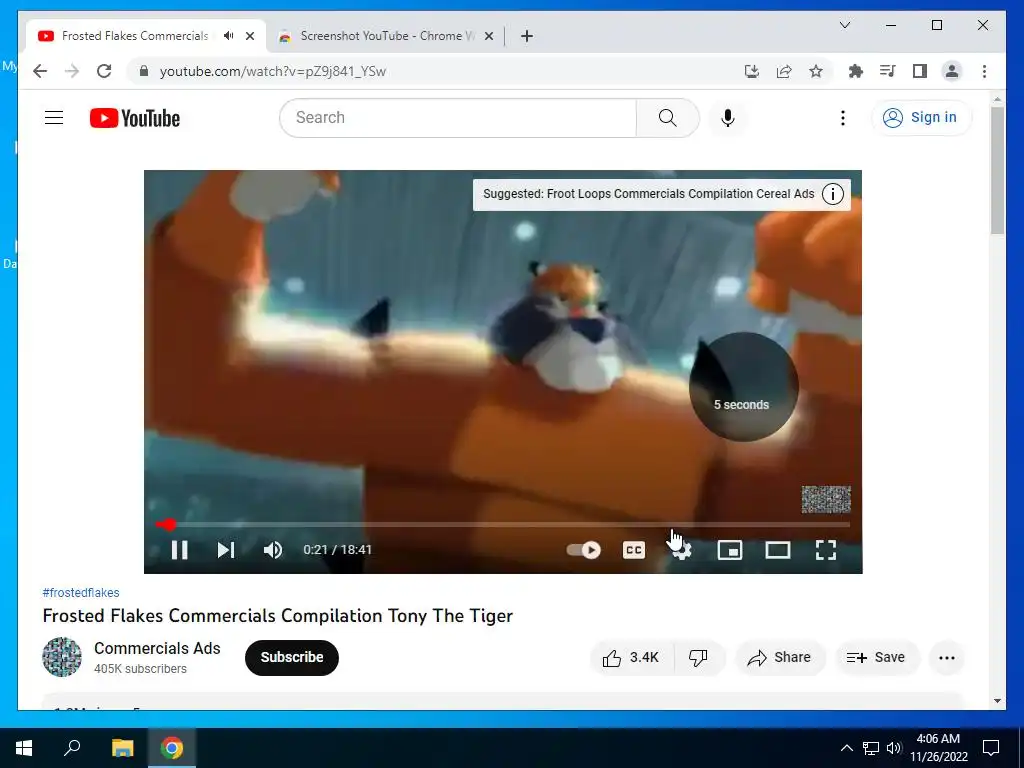Dislike the video with thumbs down
Viewport: 1024px width, 768px height.
click(698, 658)
